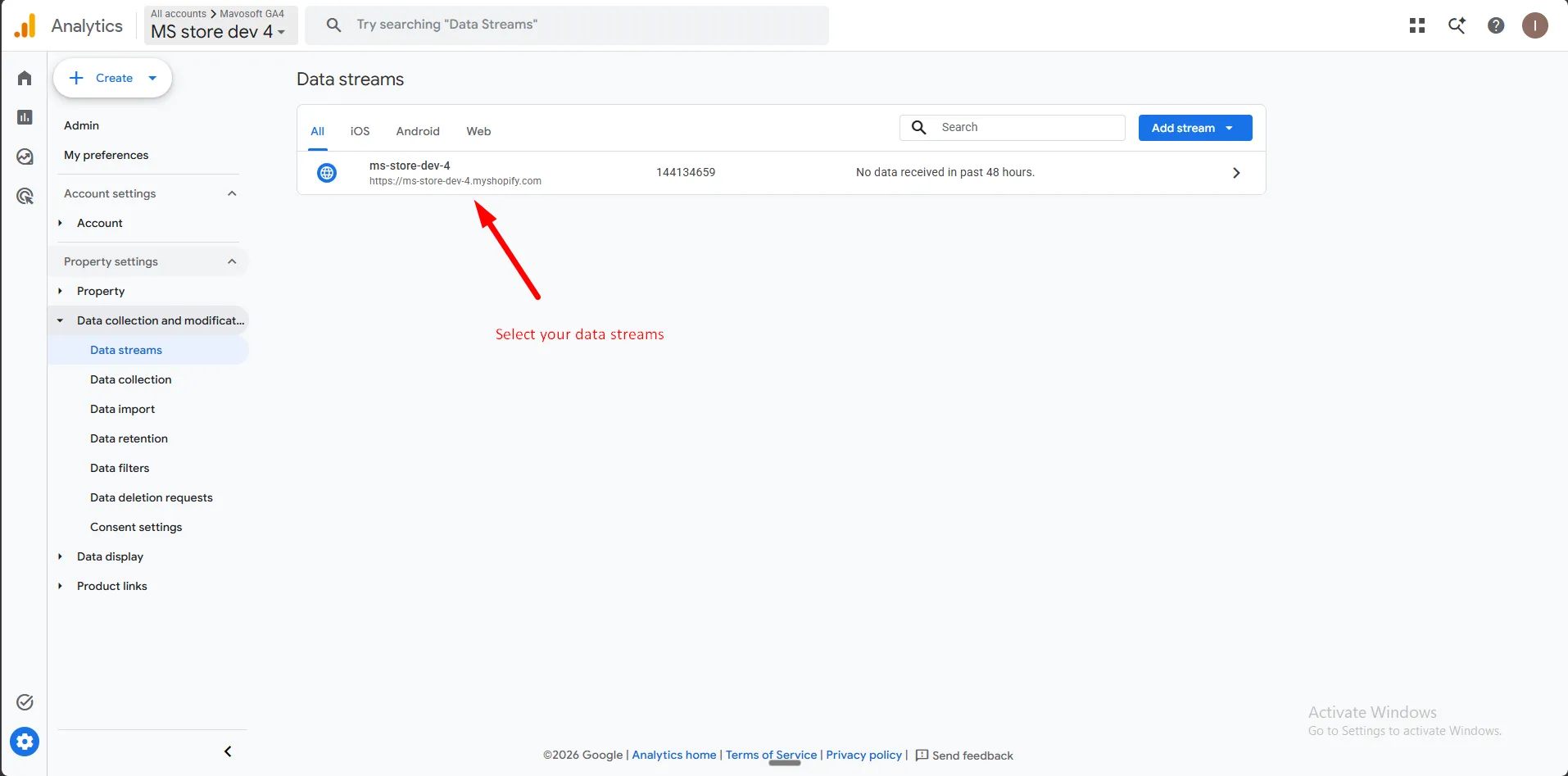Open Consent settings

tap(136, 527)
